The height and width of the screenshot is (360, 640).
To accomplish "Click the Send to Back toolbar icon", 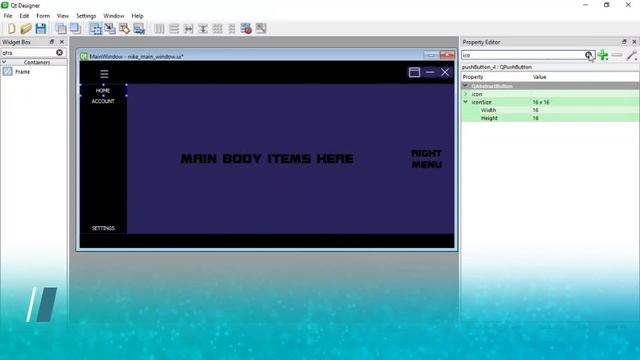I will coord(61,29).
